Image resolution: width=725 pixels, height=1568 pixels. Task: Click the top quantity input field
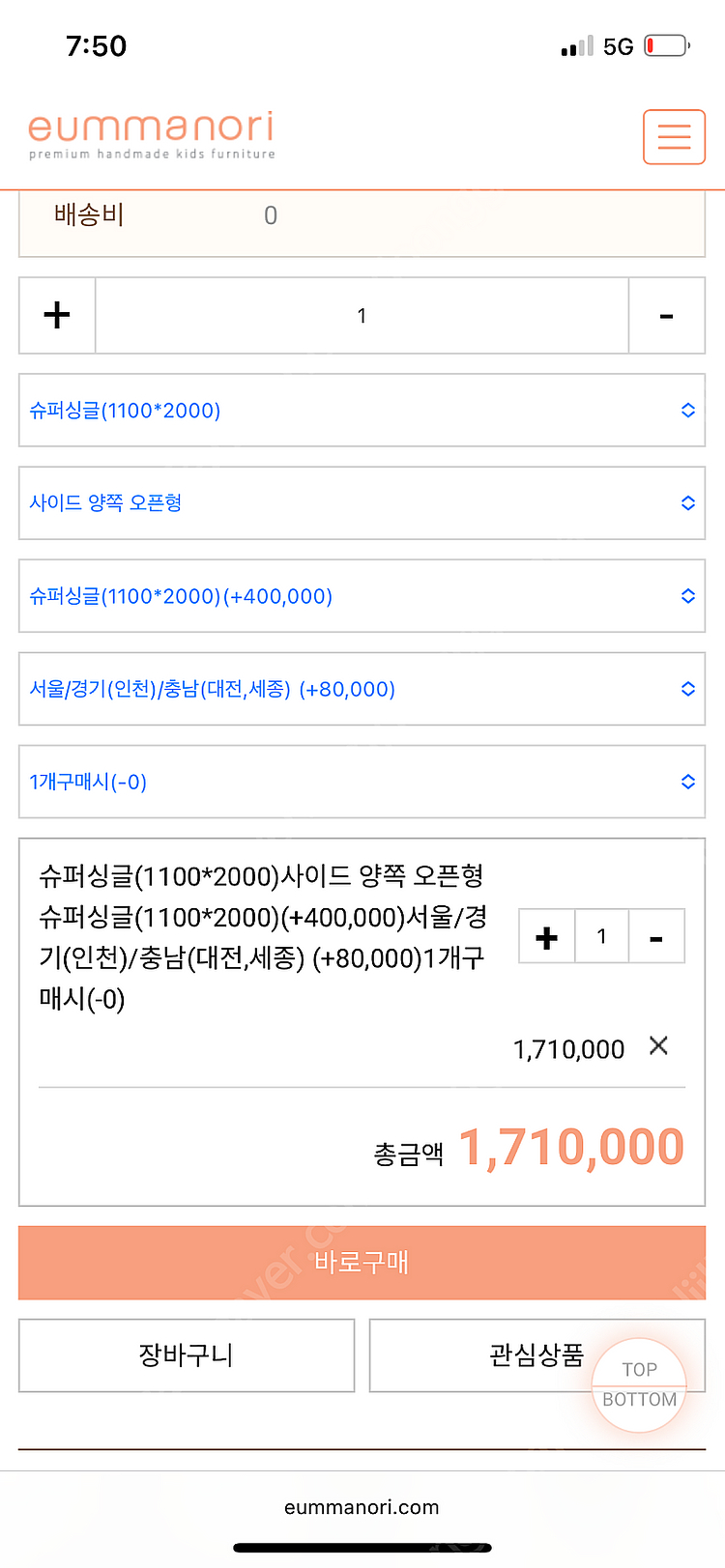362,316
